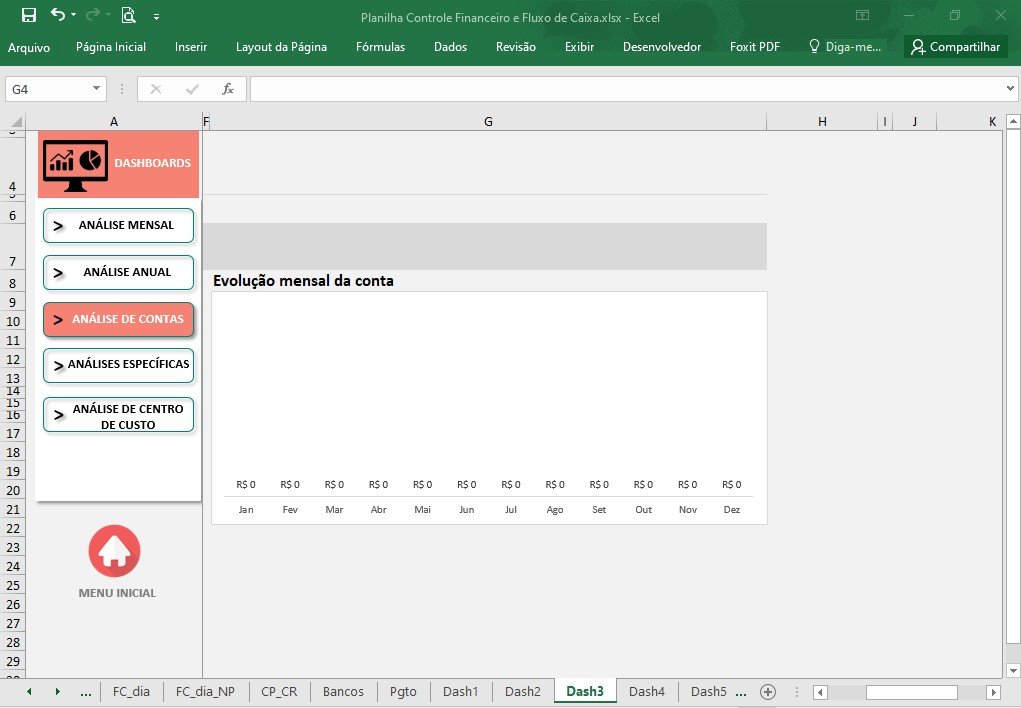This screenshot has height=708, width=1021.
Task: Click the red Menu Inicial home icon
Action: pos(115,551)
